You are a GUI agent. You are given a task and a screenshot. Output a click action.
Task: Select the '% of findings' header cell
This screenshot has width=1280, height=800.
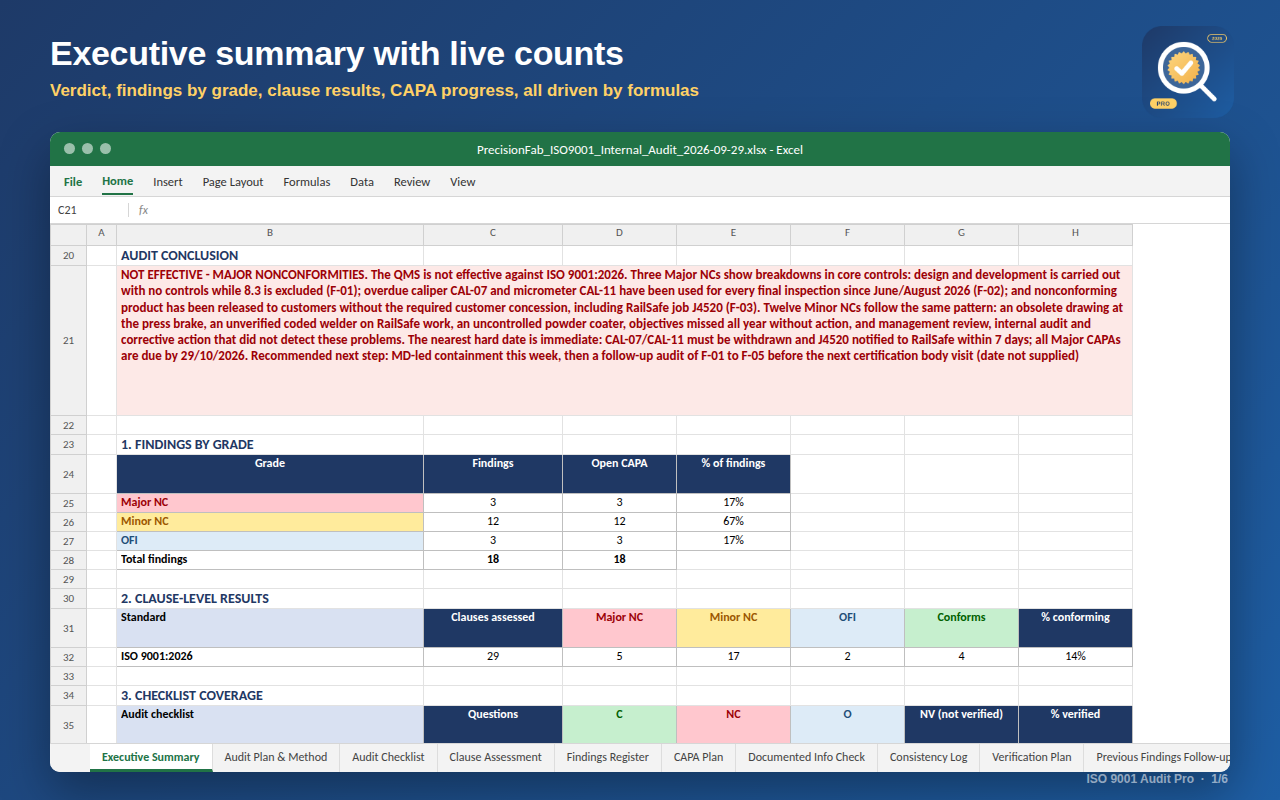pyautogui.click(x=733, y=474)
